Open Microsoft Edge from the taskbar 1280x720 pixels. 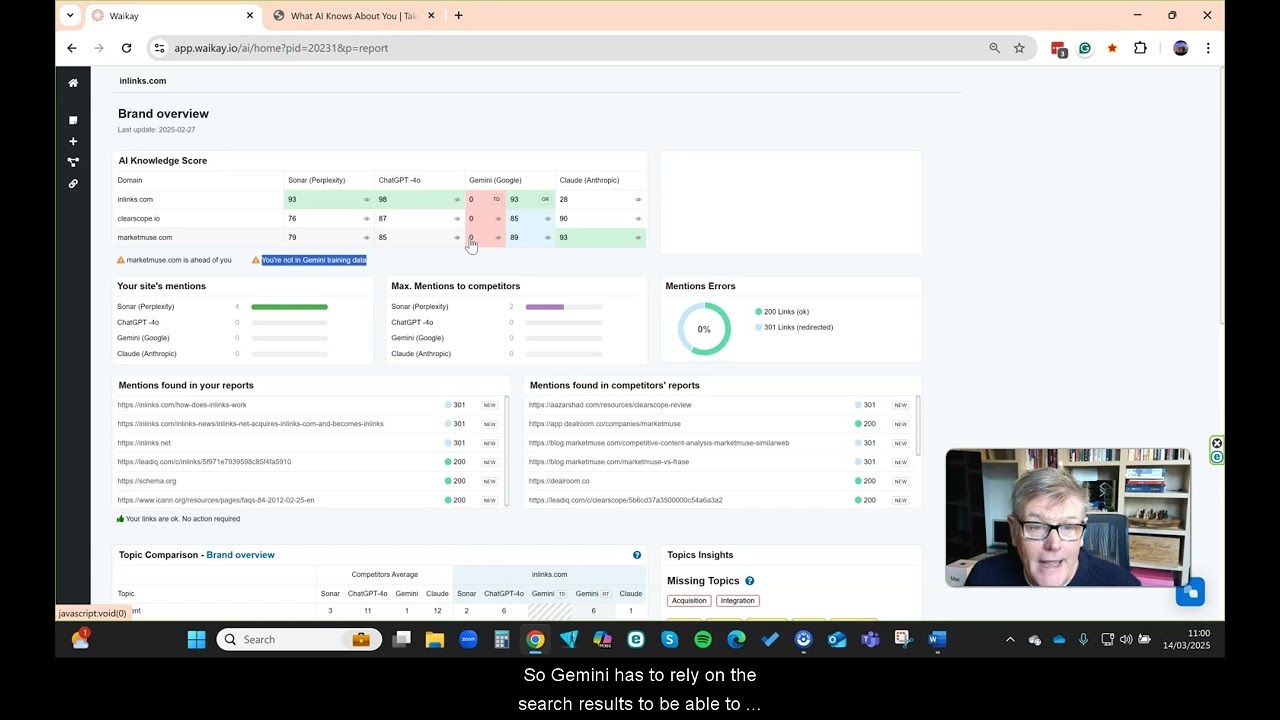coord(736,640)
